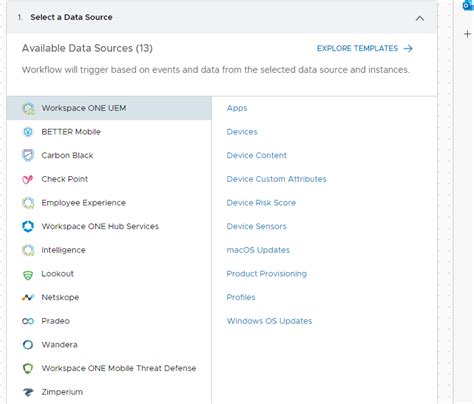The width and height of the screenshot is (474, 404).
Task: Click the plus icon in the right sidebar
Action: pos(467,34)
